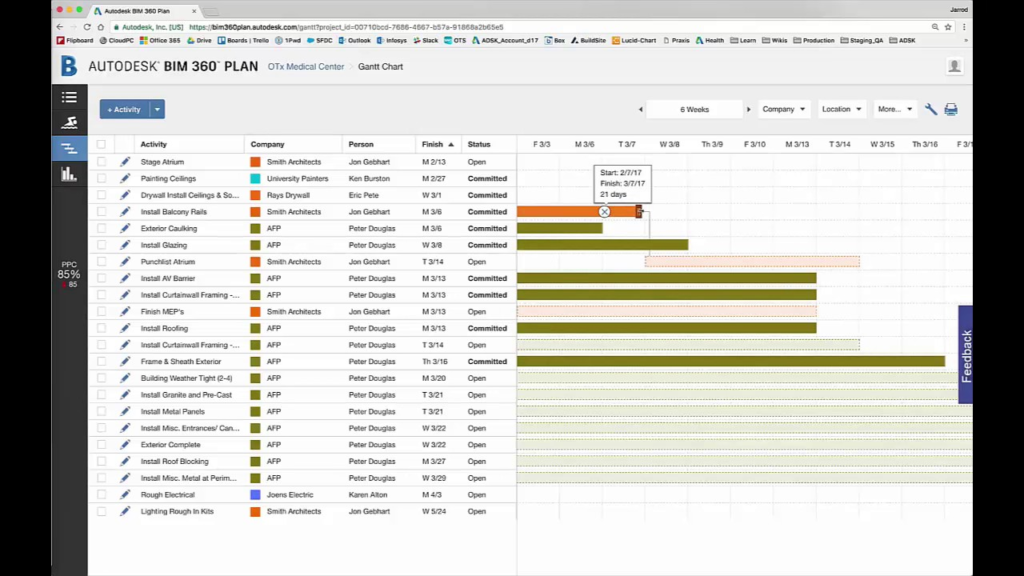Edit Install Glazing pencil icon
This screenshot has height=576, width=1024.
pyautogui.click(x=125, y=245)
